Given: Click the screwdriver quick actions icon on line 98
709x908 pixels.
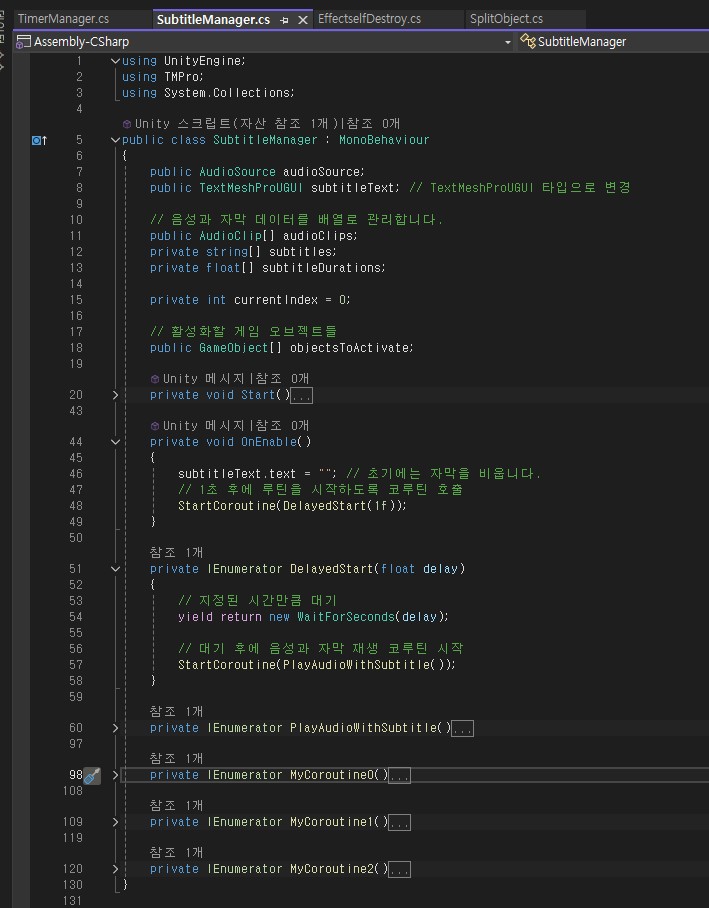Looking at the screenshot, I should tap(92, 775).
